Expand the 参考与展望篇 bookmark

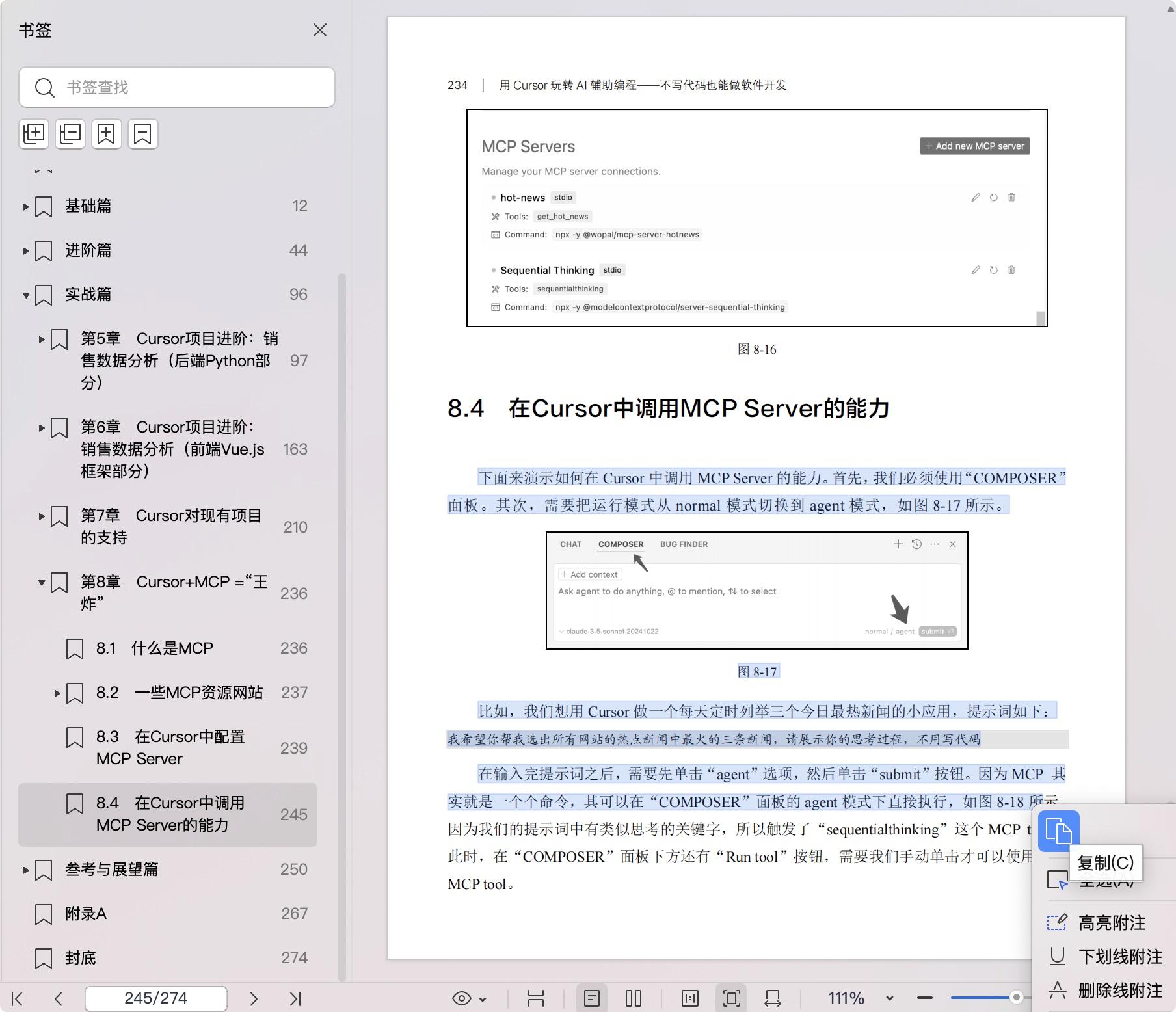pyautogui.click(x=26, y=870)
